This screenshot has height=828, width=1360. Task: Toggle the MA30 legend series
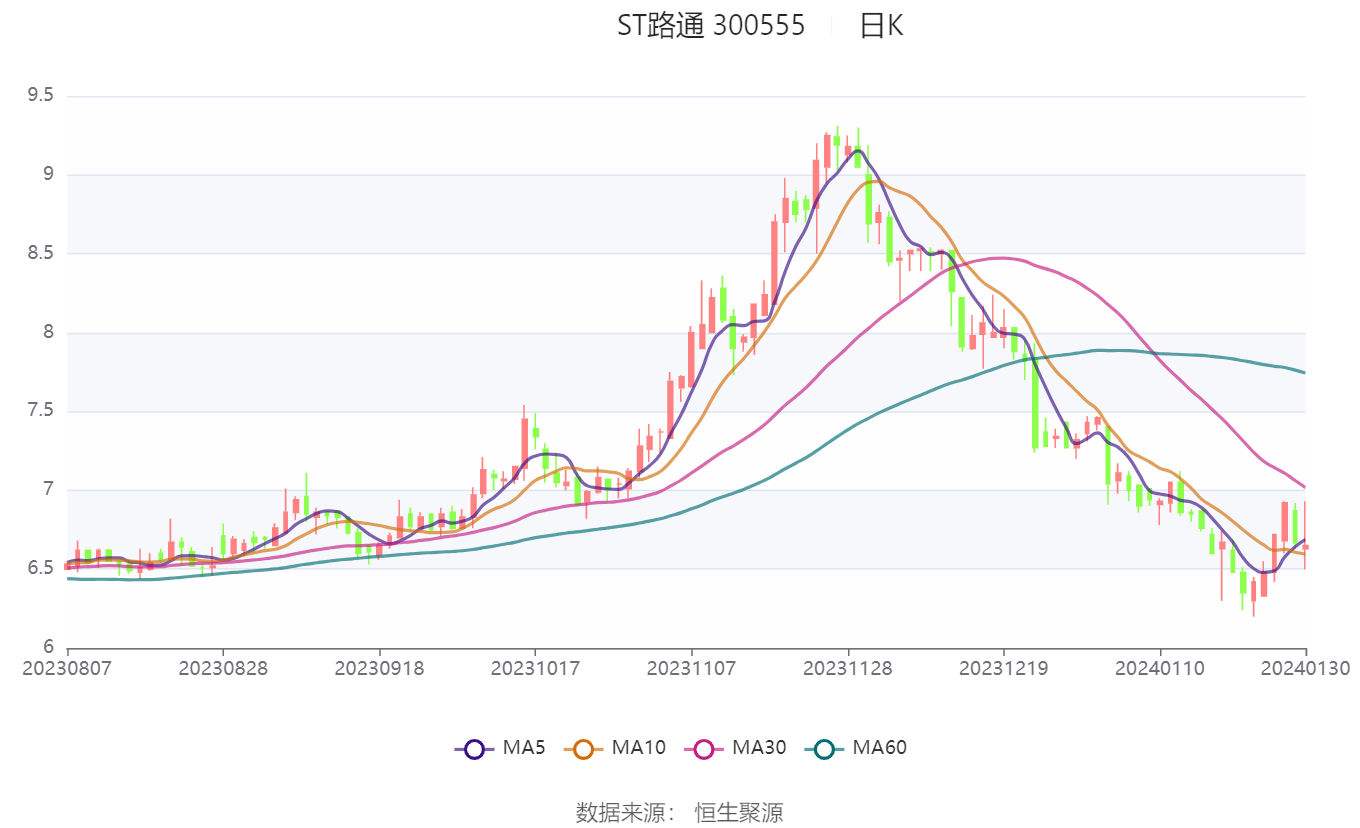pos(734,747)
